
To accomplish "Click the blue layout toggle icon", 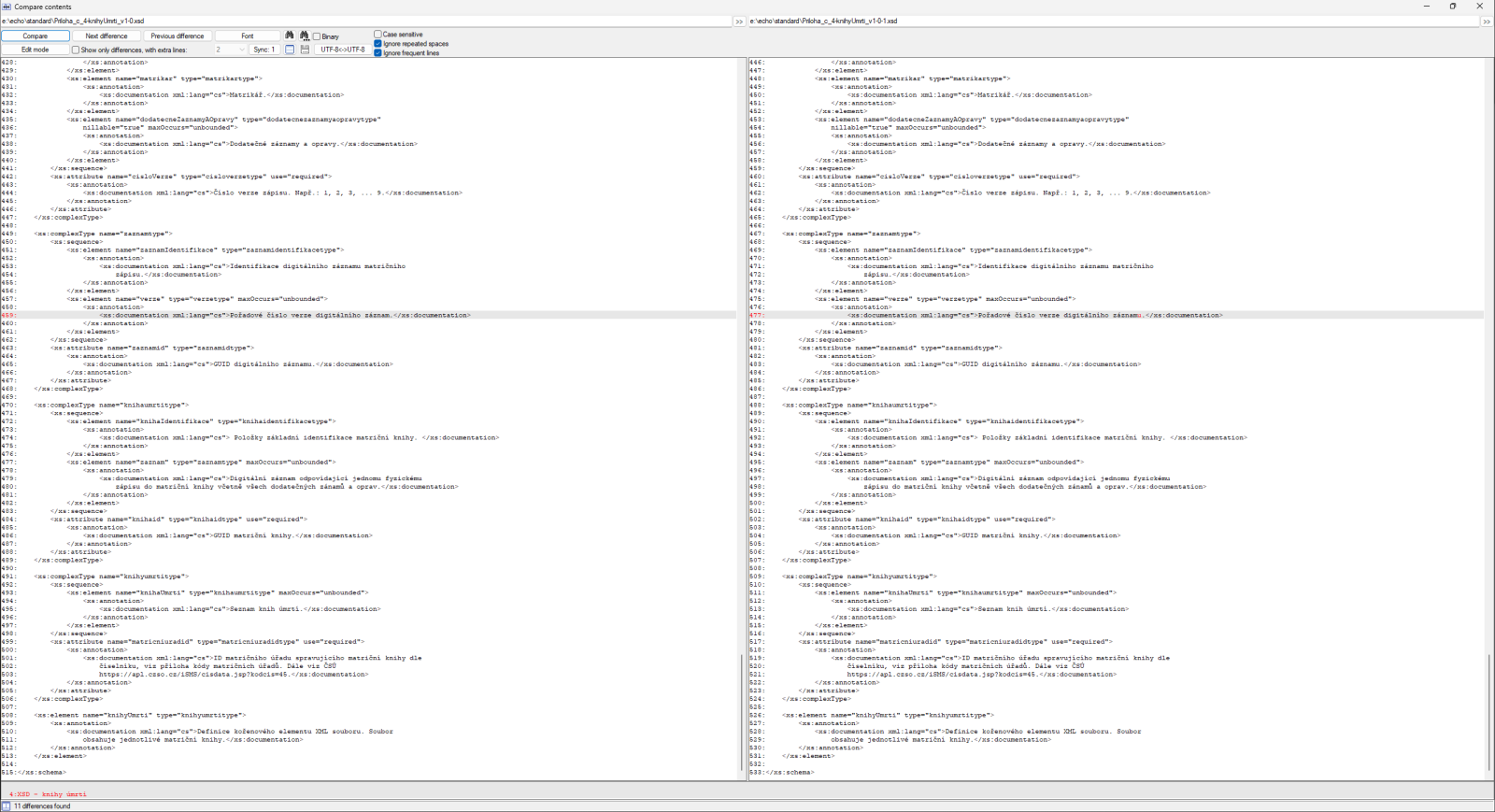I will pyautogui.click(x=290, y=50).
